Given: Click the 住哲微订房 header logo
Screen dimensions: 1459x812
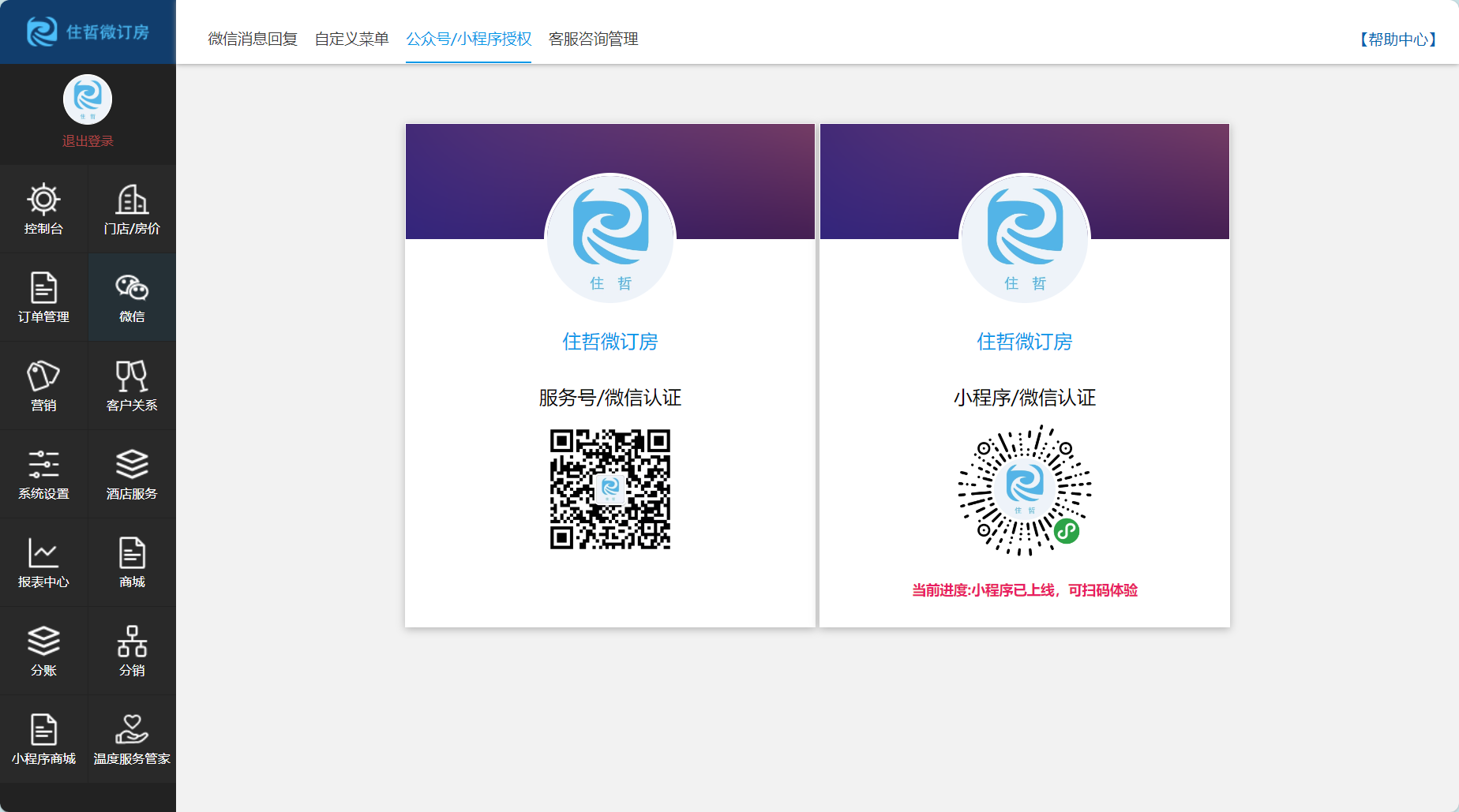Looking at the screenshot, I should 88,32.
